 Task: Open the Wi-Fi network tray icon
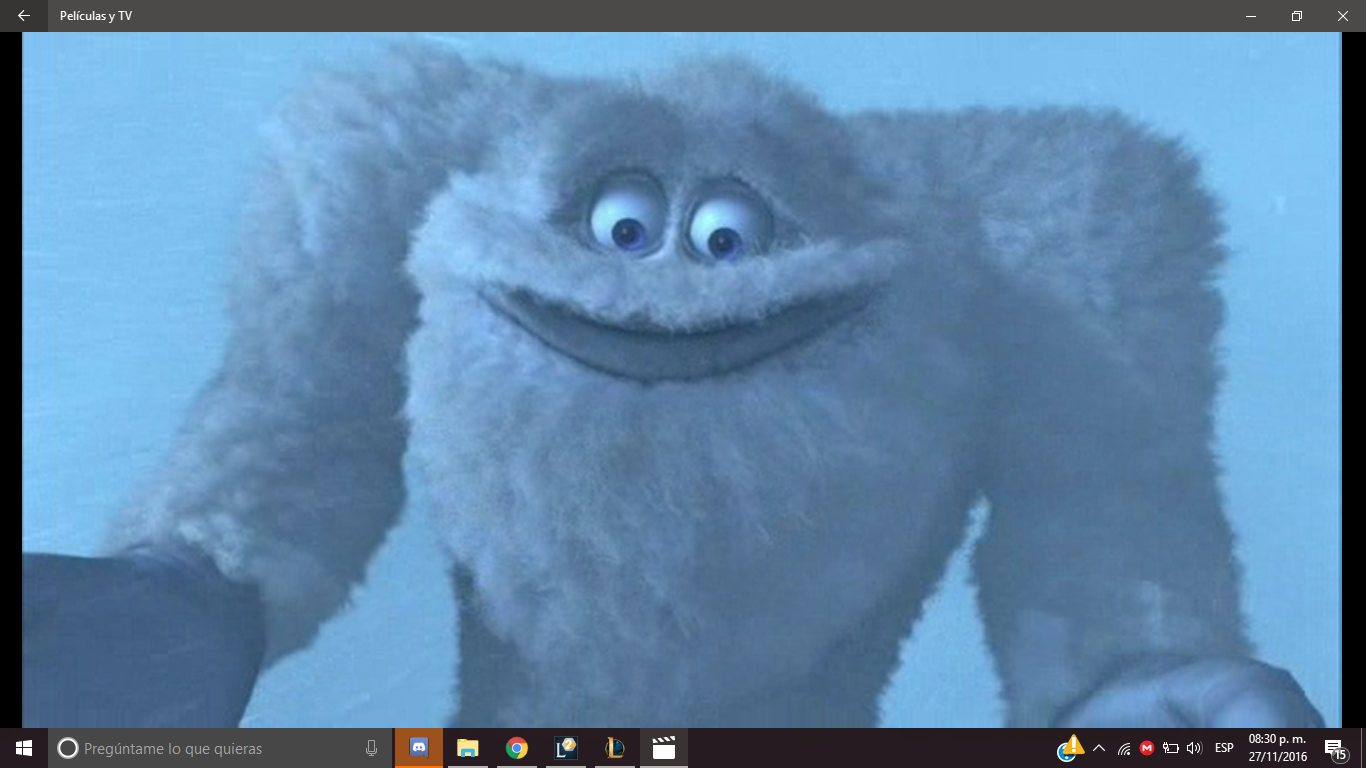1124,748
